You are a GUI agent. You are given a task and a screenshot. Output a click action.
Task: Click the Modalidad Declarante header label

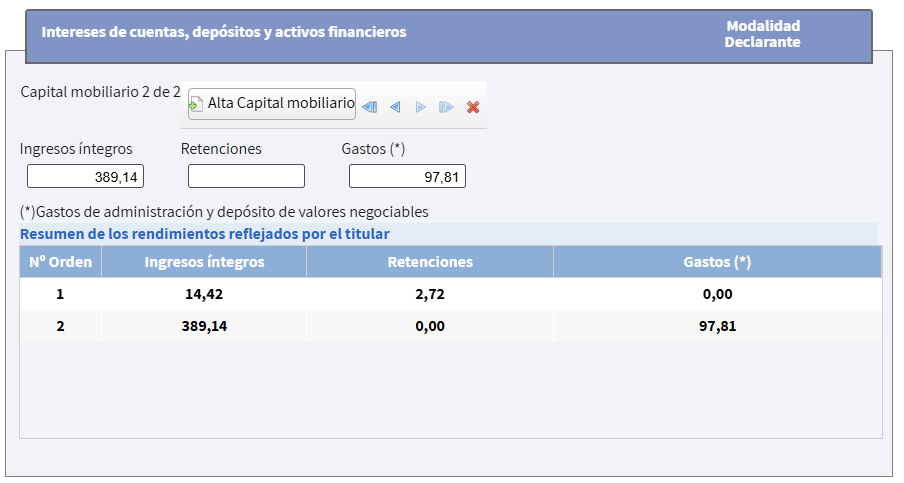coord(762,34)
